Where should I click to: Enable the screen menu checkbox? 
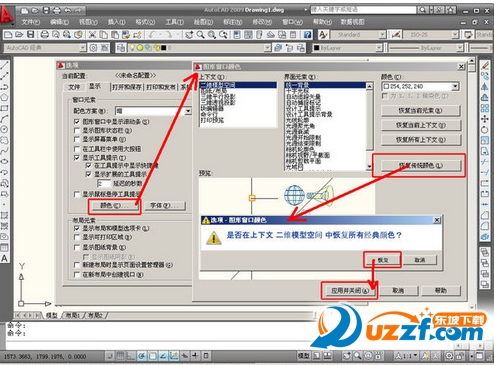pos(77,139)
